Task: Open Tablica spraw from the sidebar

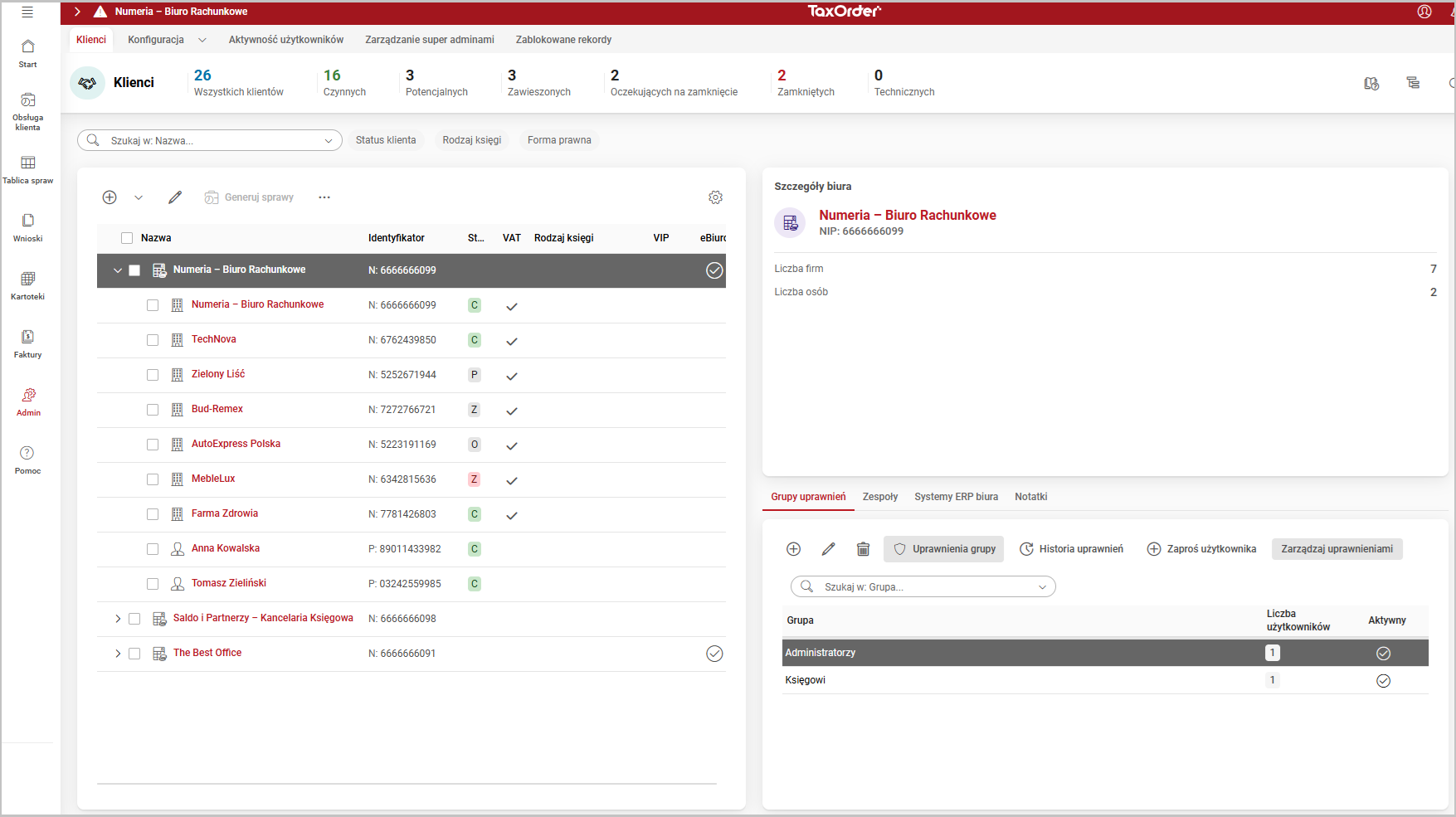Action: coord(27,169)
